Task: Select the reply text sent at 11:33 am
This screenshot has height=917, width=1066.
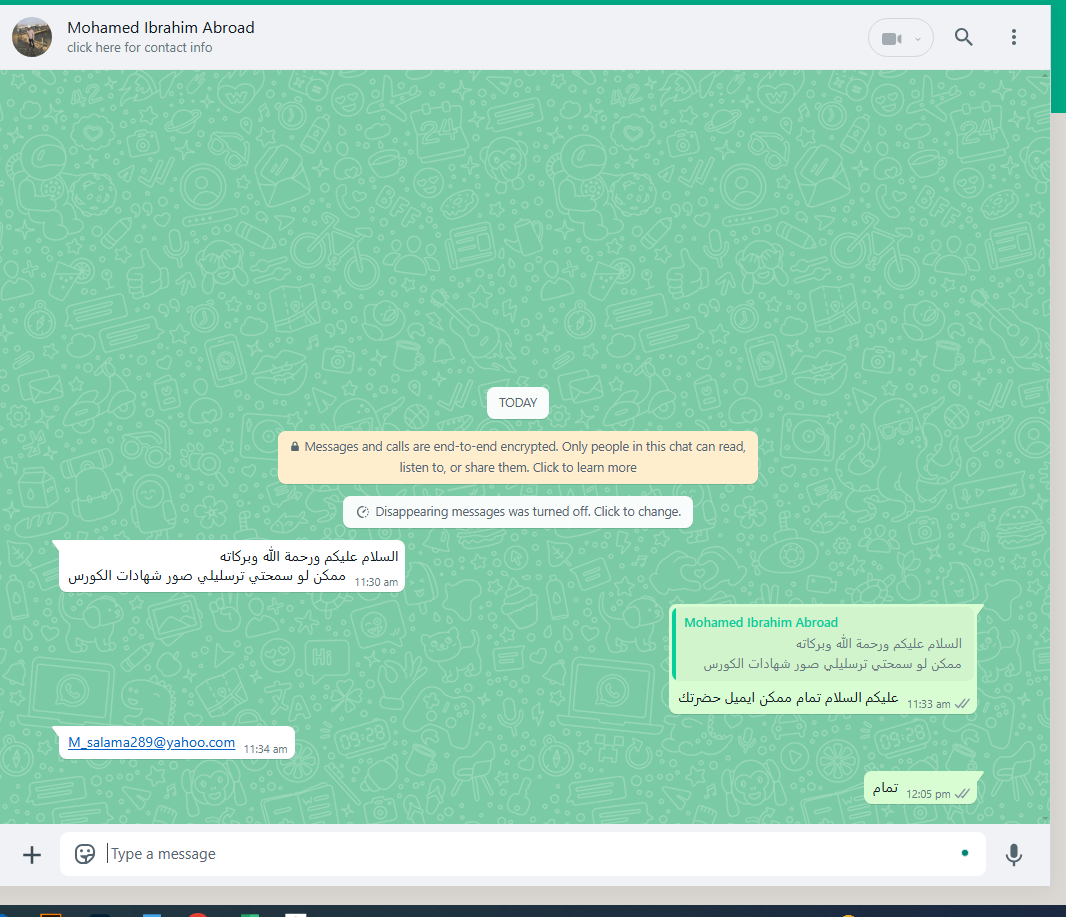Action: coord(789,697)
